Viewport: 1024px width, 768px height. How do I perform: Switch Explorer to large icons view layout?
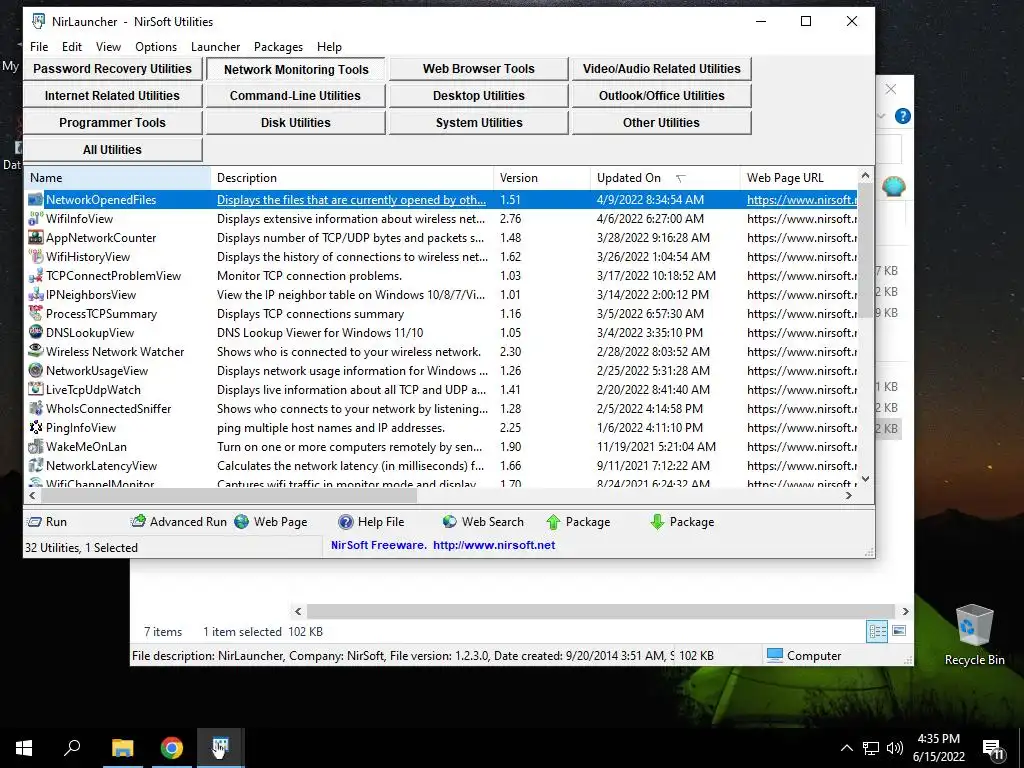pos(899,631)
